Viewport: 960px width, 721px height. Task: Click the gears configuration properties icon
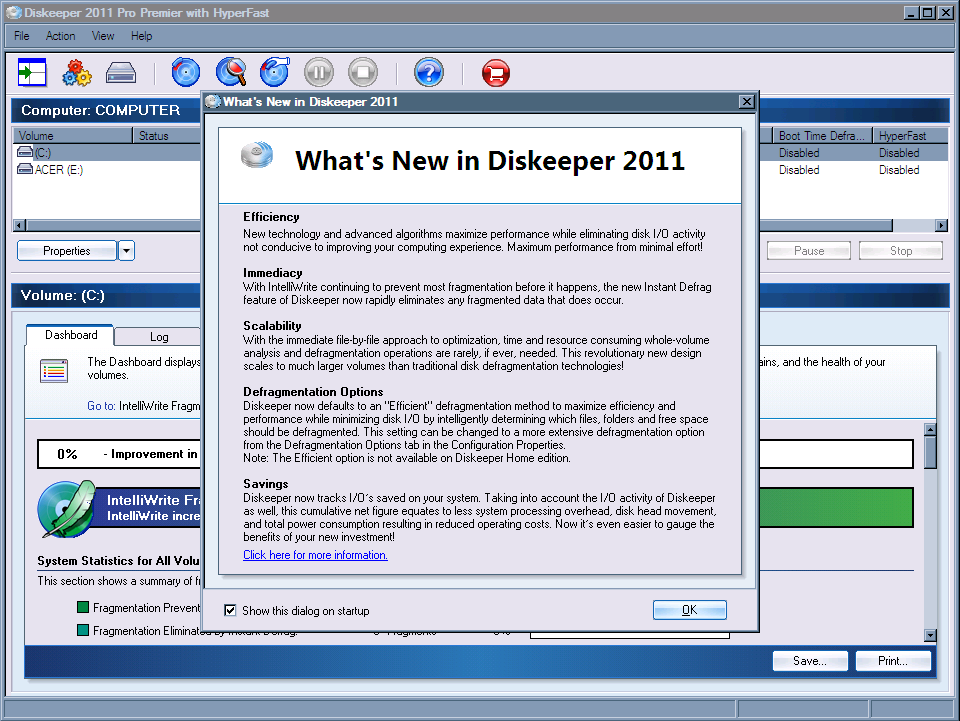coord(77,73)
